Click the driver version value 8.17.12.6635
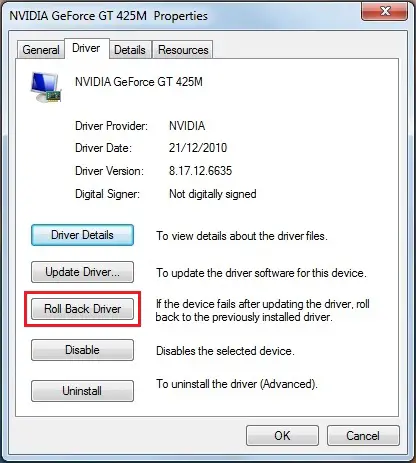 [200, 171]
